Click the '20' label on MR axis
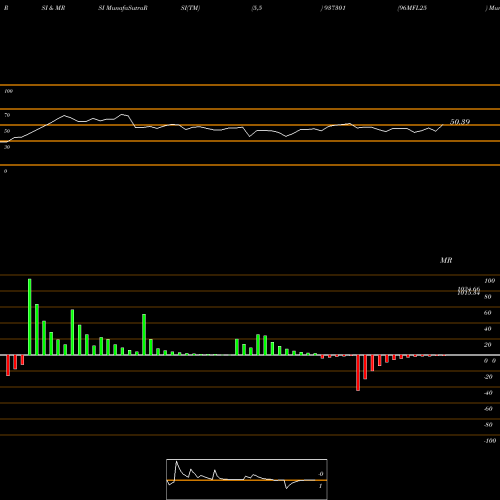 [x=488, y=345]
